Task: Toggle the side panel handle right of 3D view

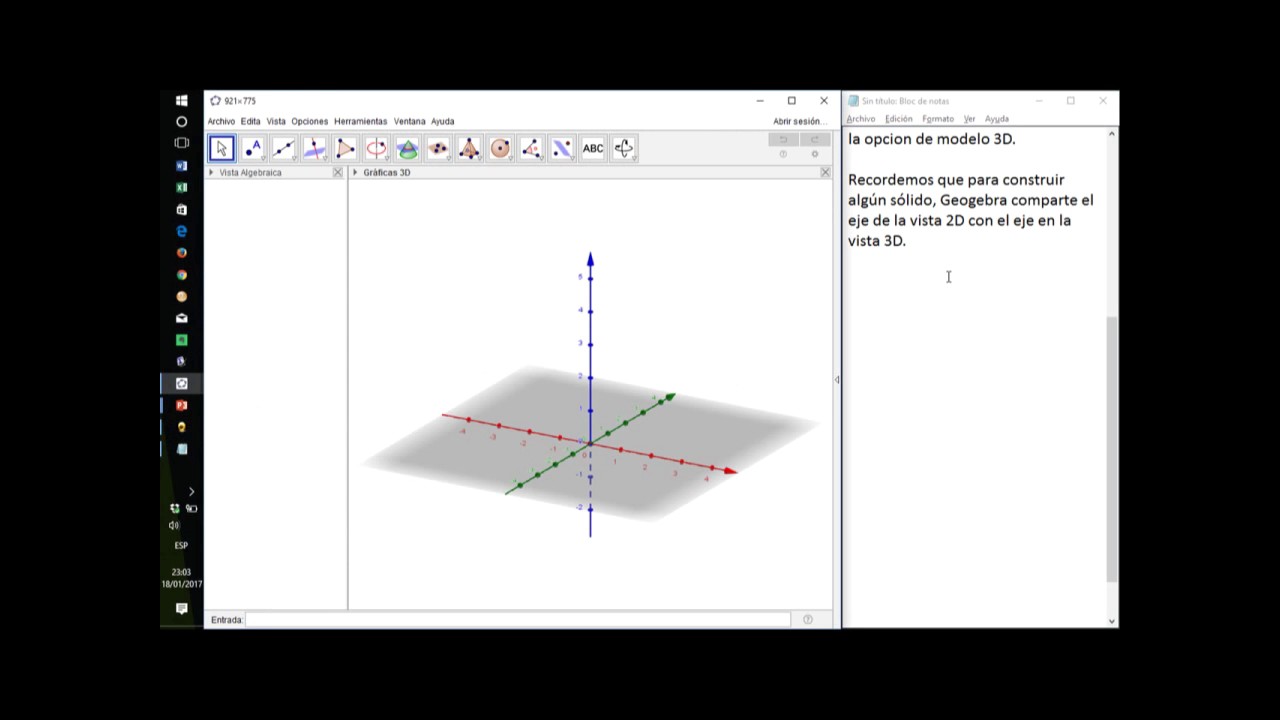Action: (837, 379)
